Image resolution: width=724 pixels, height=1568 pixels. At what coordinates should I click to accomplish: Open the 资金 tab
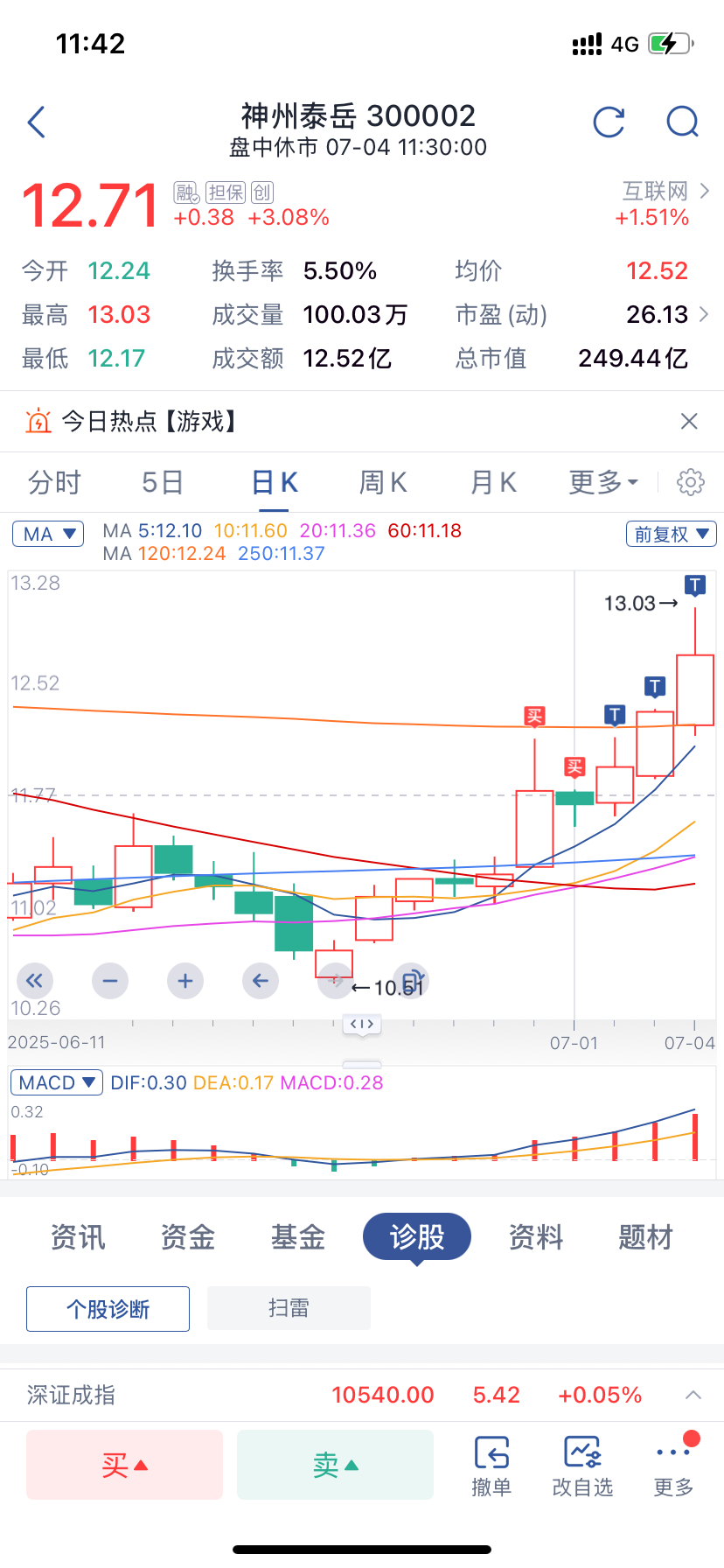point(188,1237)
